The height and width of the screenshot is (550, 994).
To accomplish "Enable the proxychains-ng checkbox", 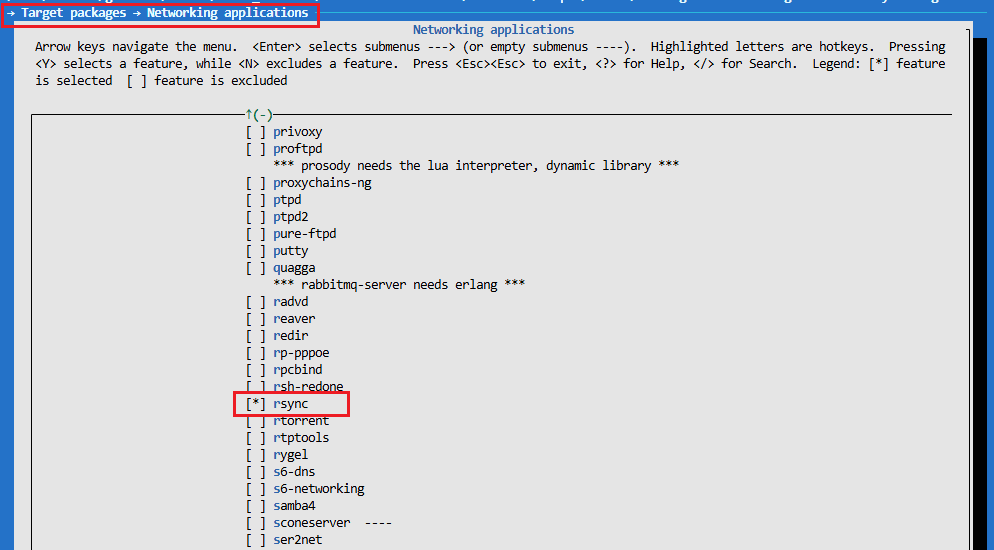I will [256, 183].
